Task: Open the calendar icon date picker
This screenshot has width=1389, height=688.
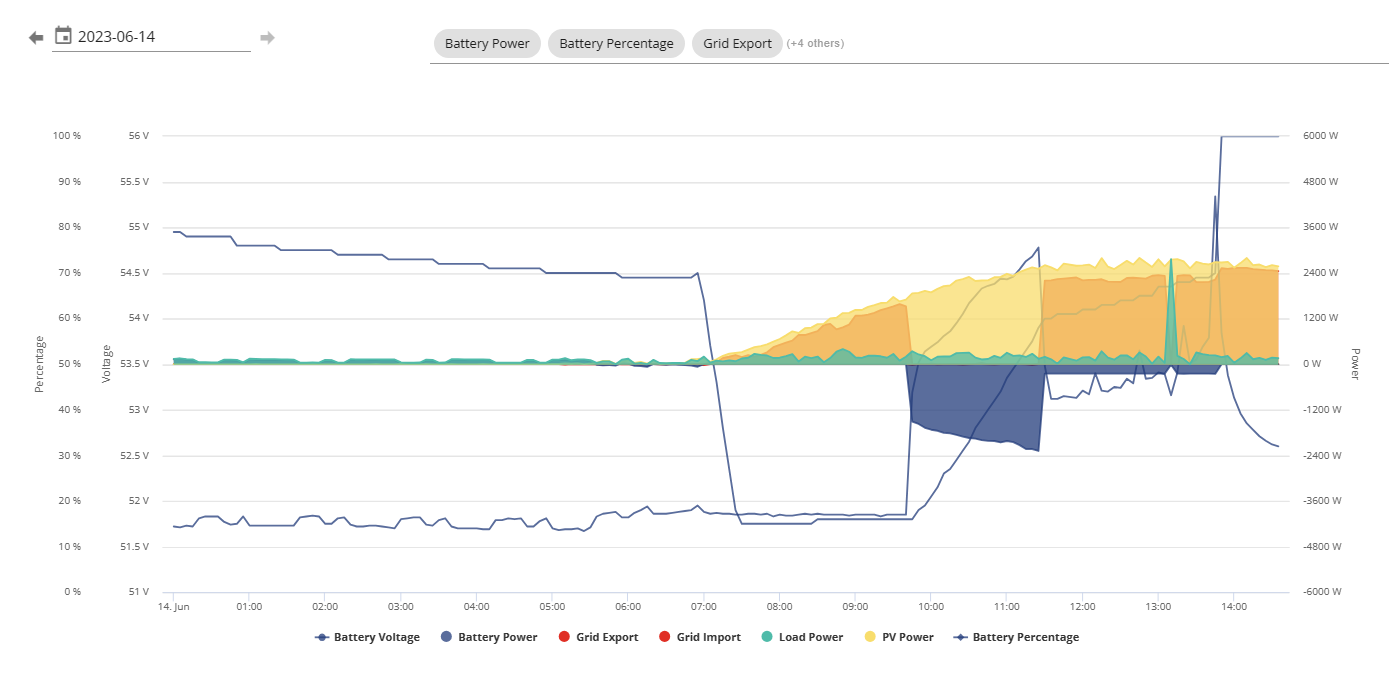Action: pyautogui.click(x=63, y=36)
